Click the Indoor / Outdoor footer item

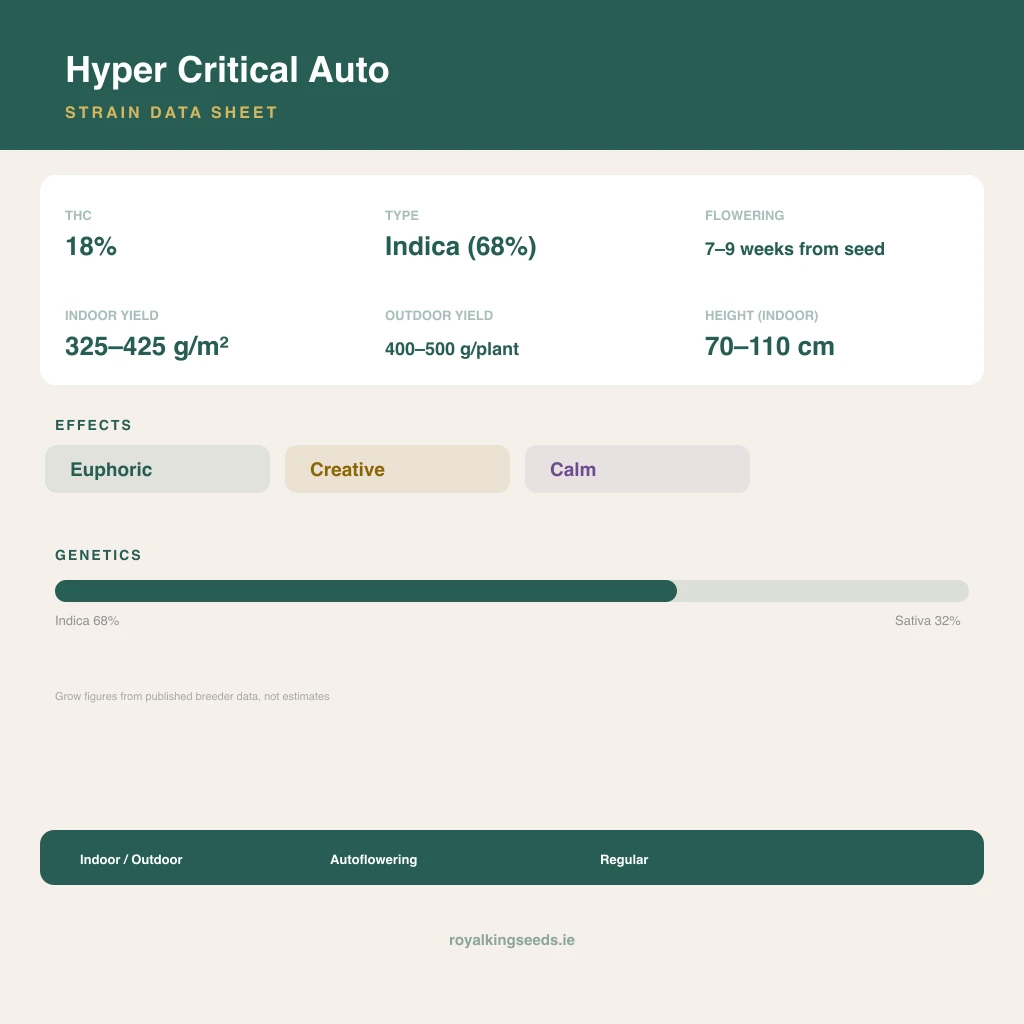tap(131, 859)
